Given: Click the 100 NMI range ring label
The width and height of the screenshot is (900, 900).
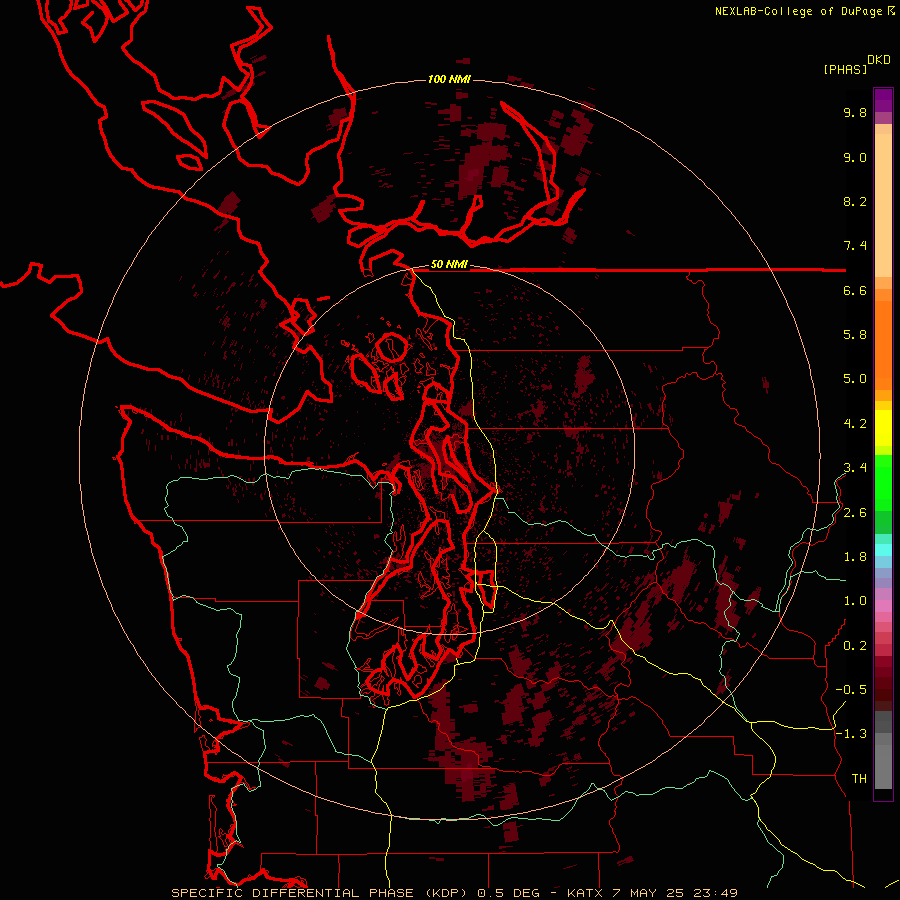Looking at the screenshot, I should click(449, 79).
